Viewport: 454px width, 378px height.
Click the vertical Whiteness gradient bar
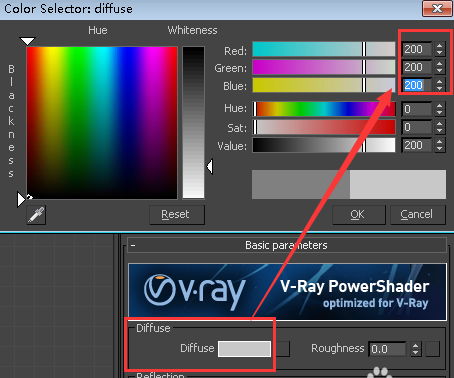(193, 123)
